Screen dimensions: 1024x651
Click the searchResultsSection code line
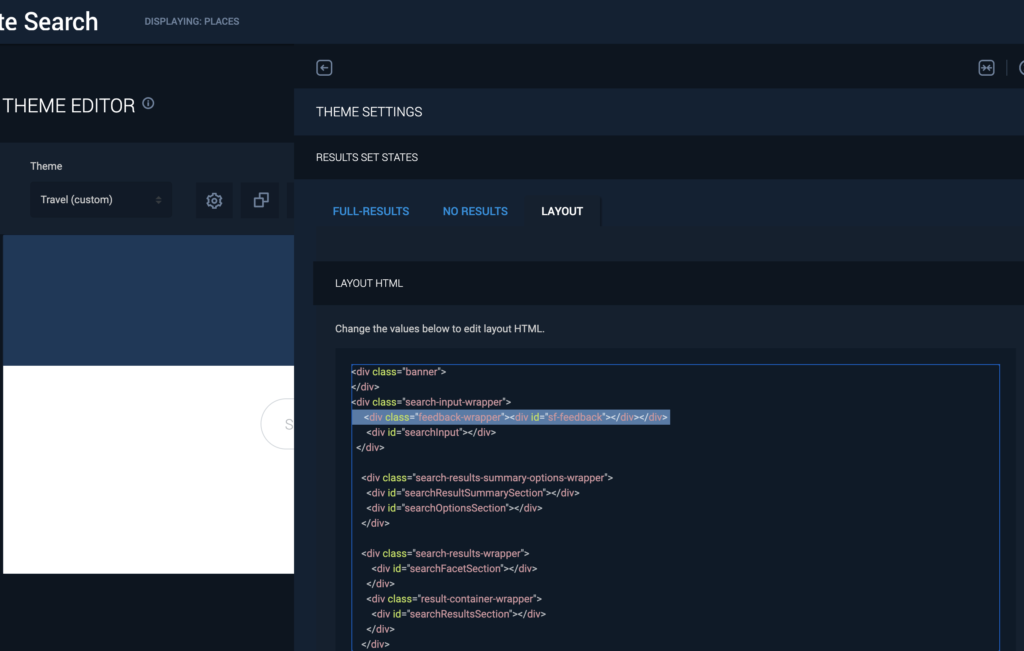pyautogui.click(x=458, y=614)
